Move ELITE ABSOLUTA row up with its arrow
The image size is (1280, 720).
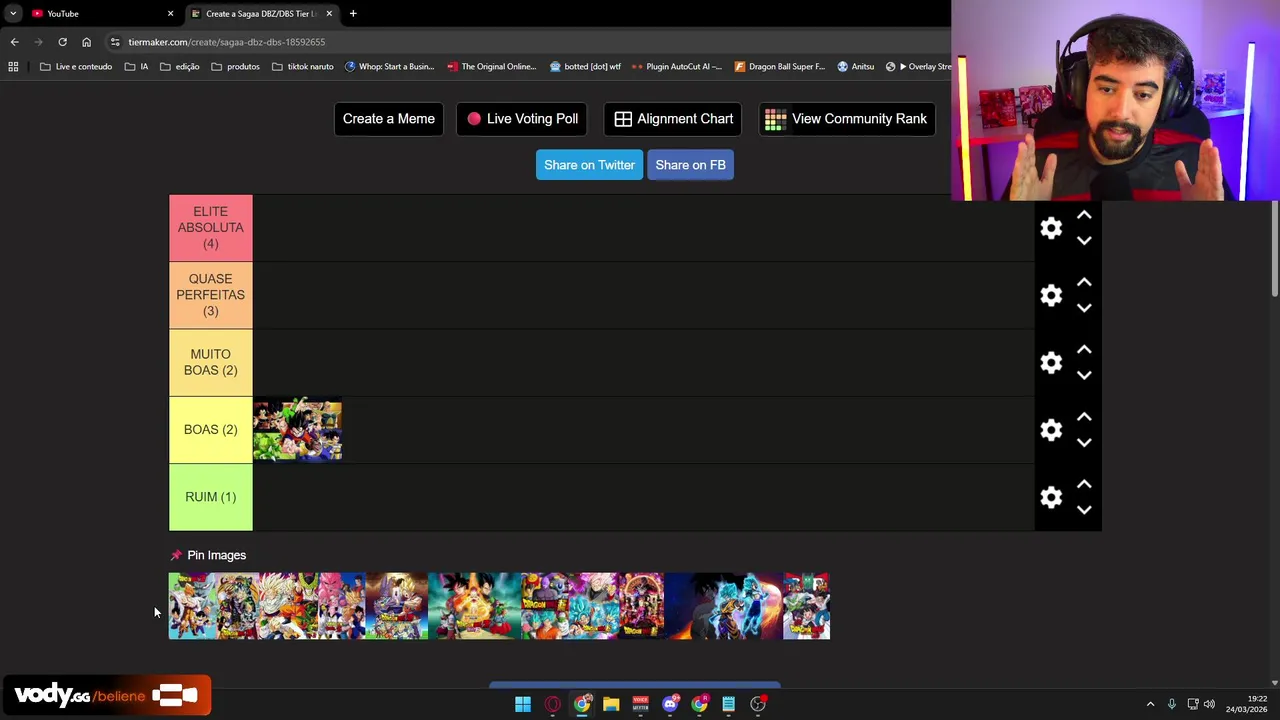click(1084, 215)
